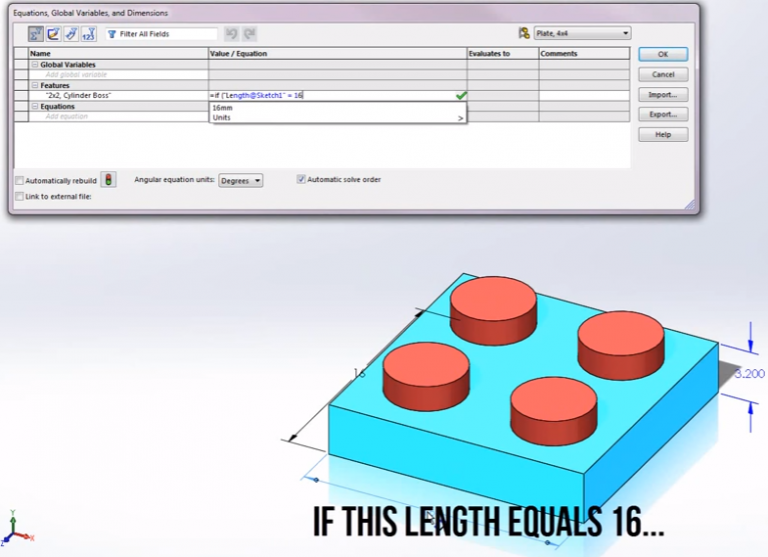Viewport: 768px width, 557px height.
Task: Select the 16mm suggestion in popup
Action: point(223,107)
